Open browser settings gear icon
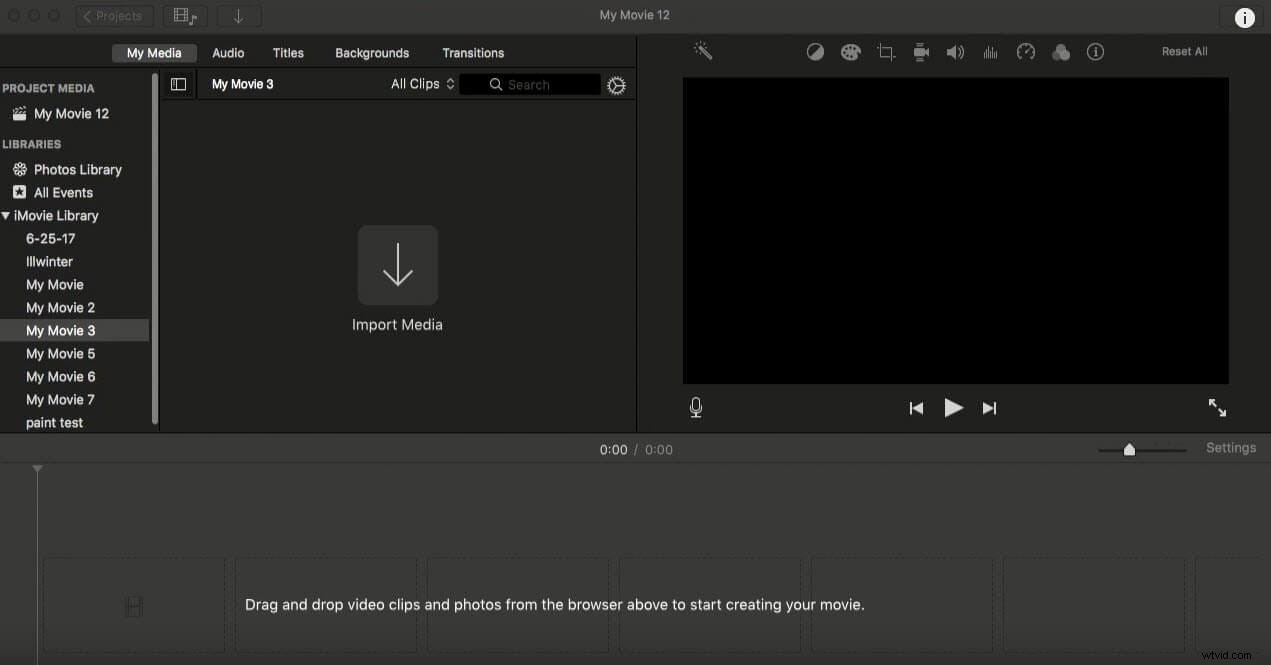 point(616,85)
